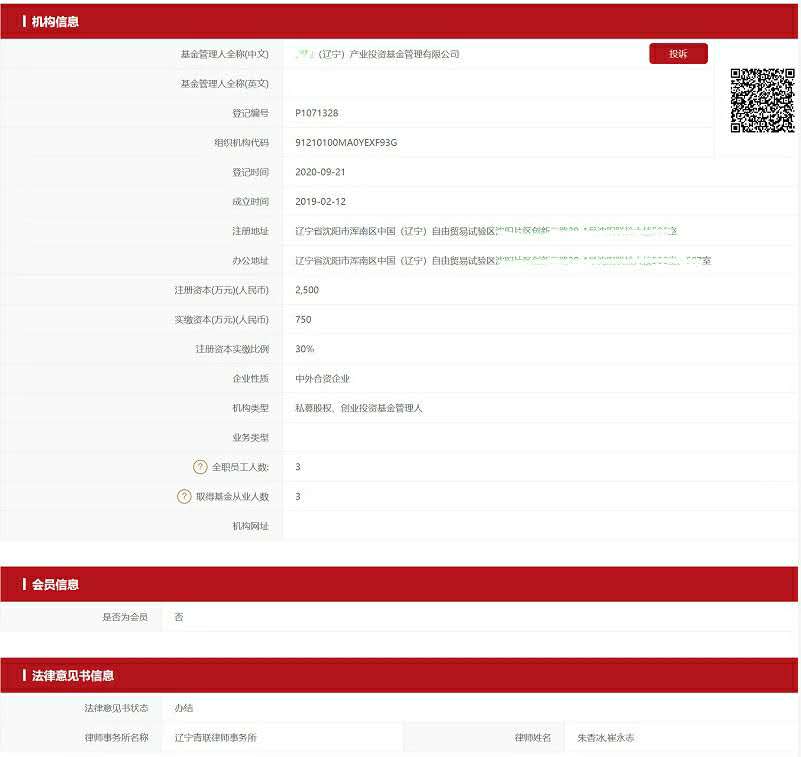Image resolution: width=801 pixels, height=757 pixels.
Task: Select enterprise nature 中外合资企业
Action: pos(322,378)
